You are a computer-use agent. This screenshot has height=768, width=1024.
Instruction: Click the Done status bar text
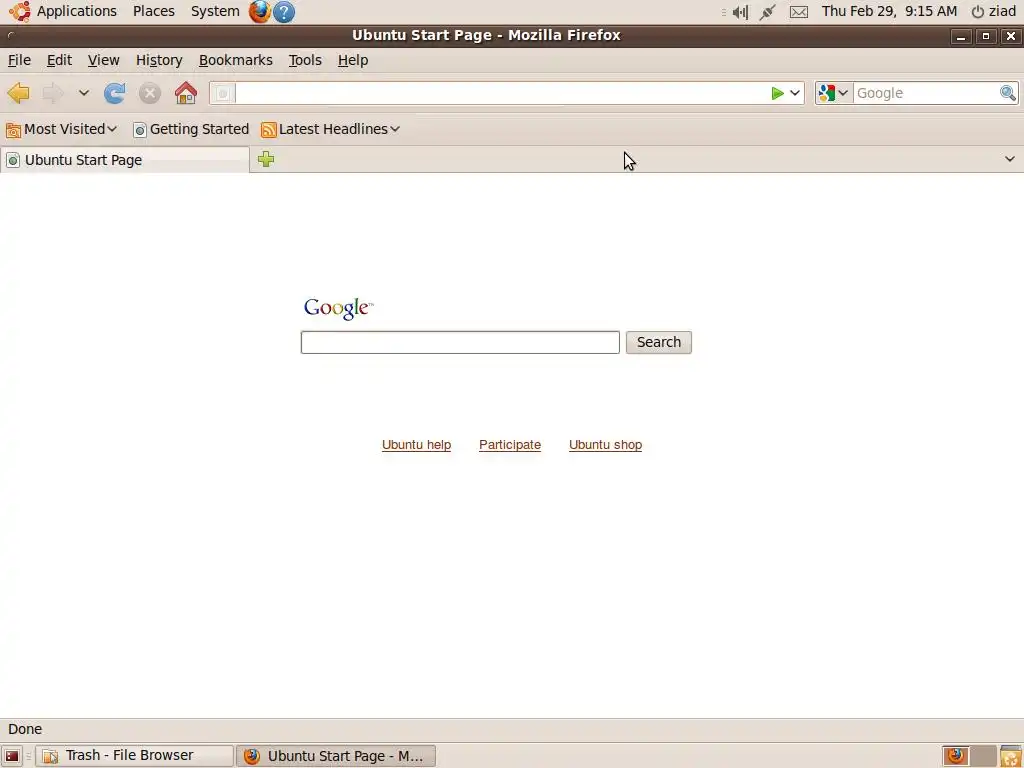click(25, 729)
